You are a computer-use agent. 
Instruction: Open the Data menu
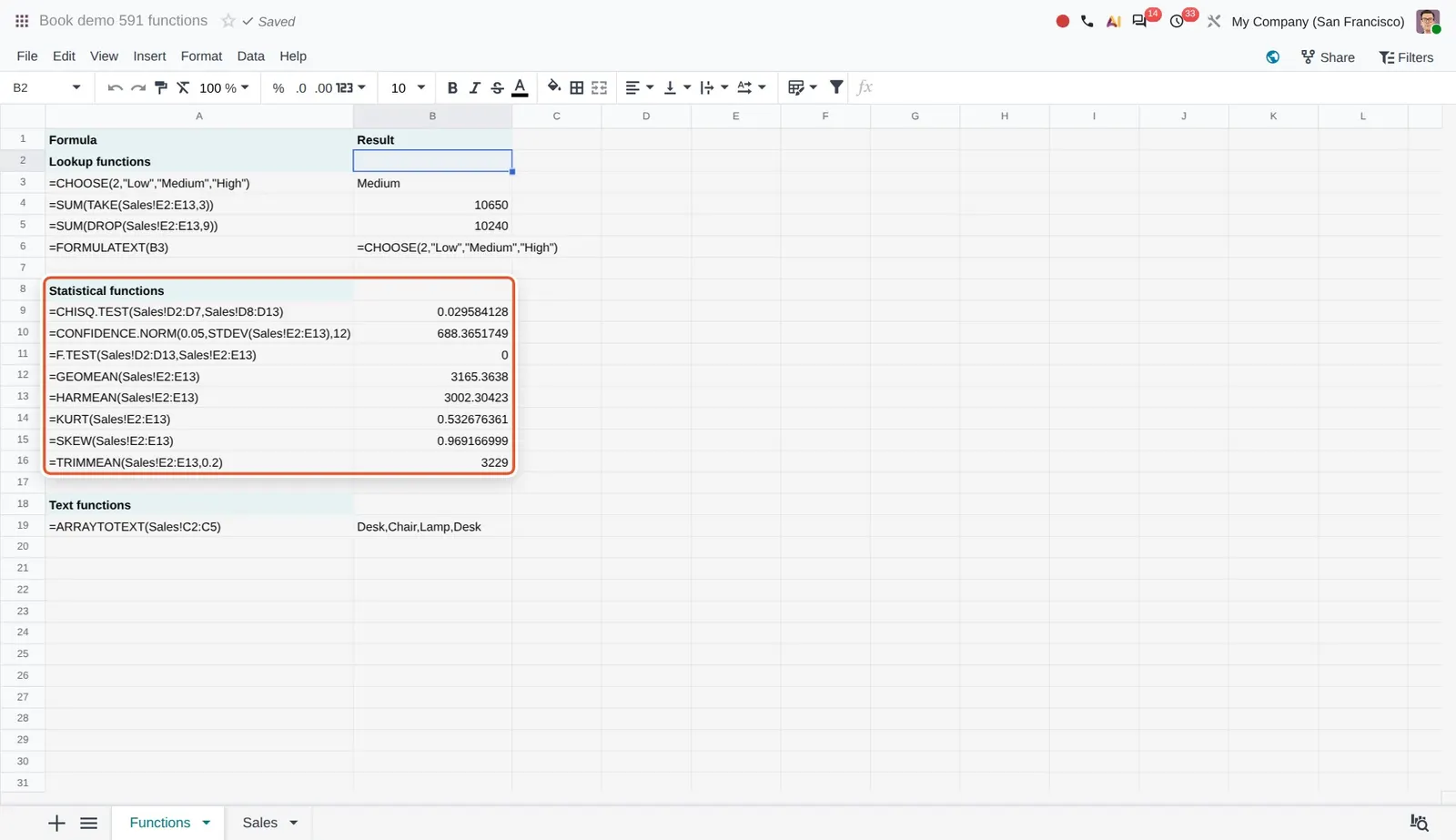(250, 56)
